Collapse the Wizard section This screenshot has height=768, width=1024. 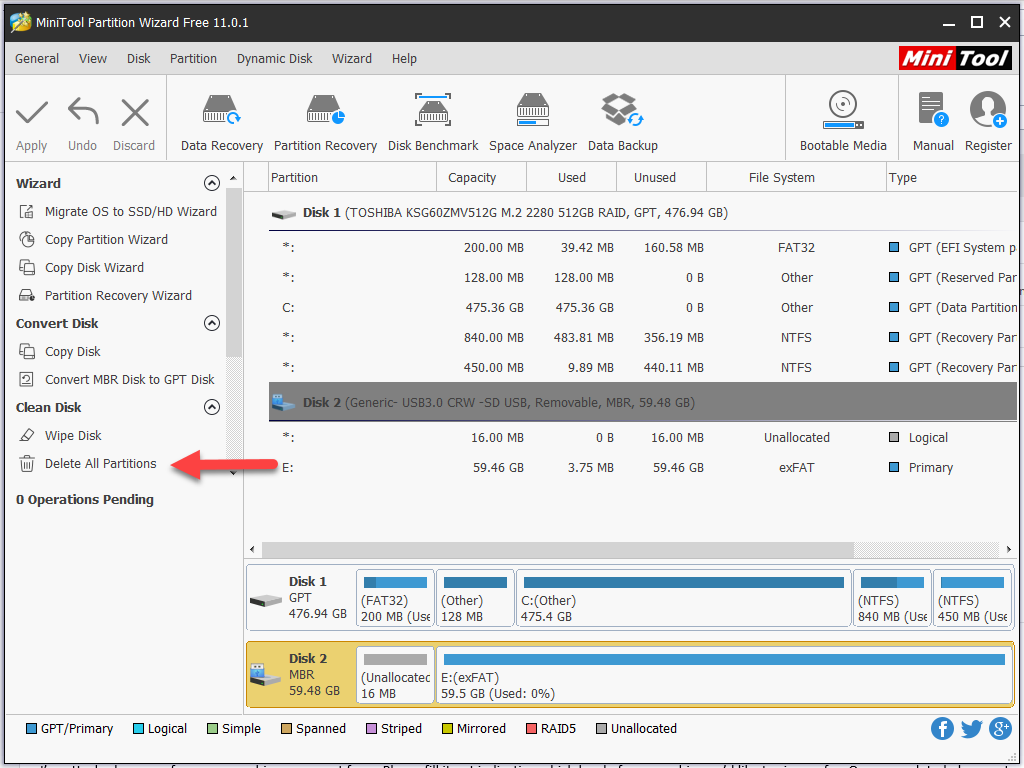click(211, 183)
